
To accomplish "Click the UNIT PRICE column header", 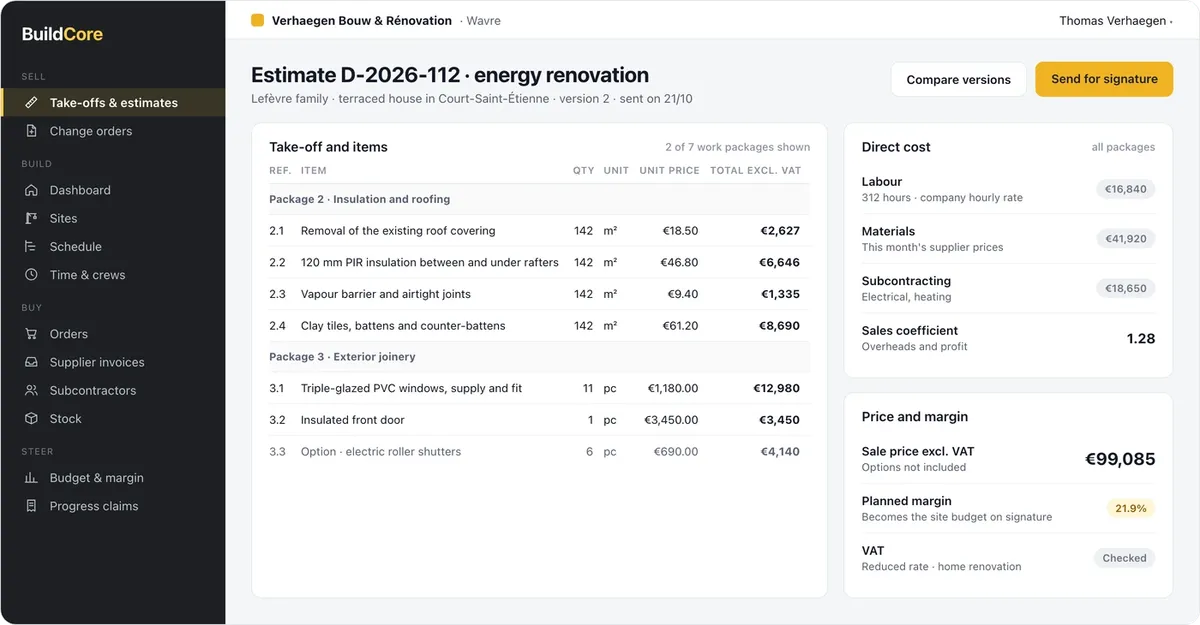I will pos(669,170).
